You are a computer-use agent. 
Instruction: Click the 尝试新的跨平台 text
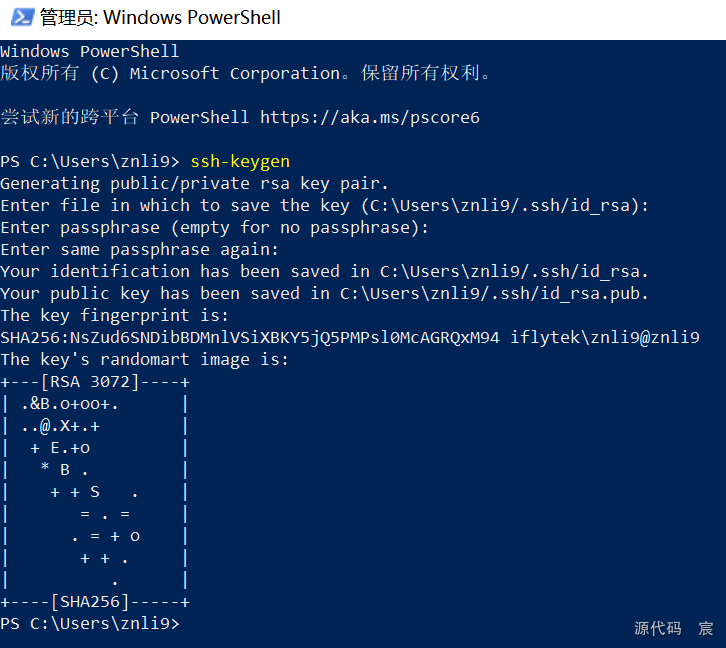[x=70, y=117]
